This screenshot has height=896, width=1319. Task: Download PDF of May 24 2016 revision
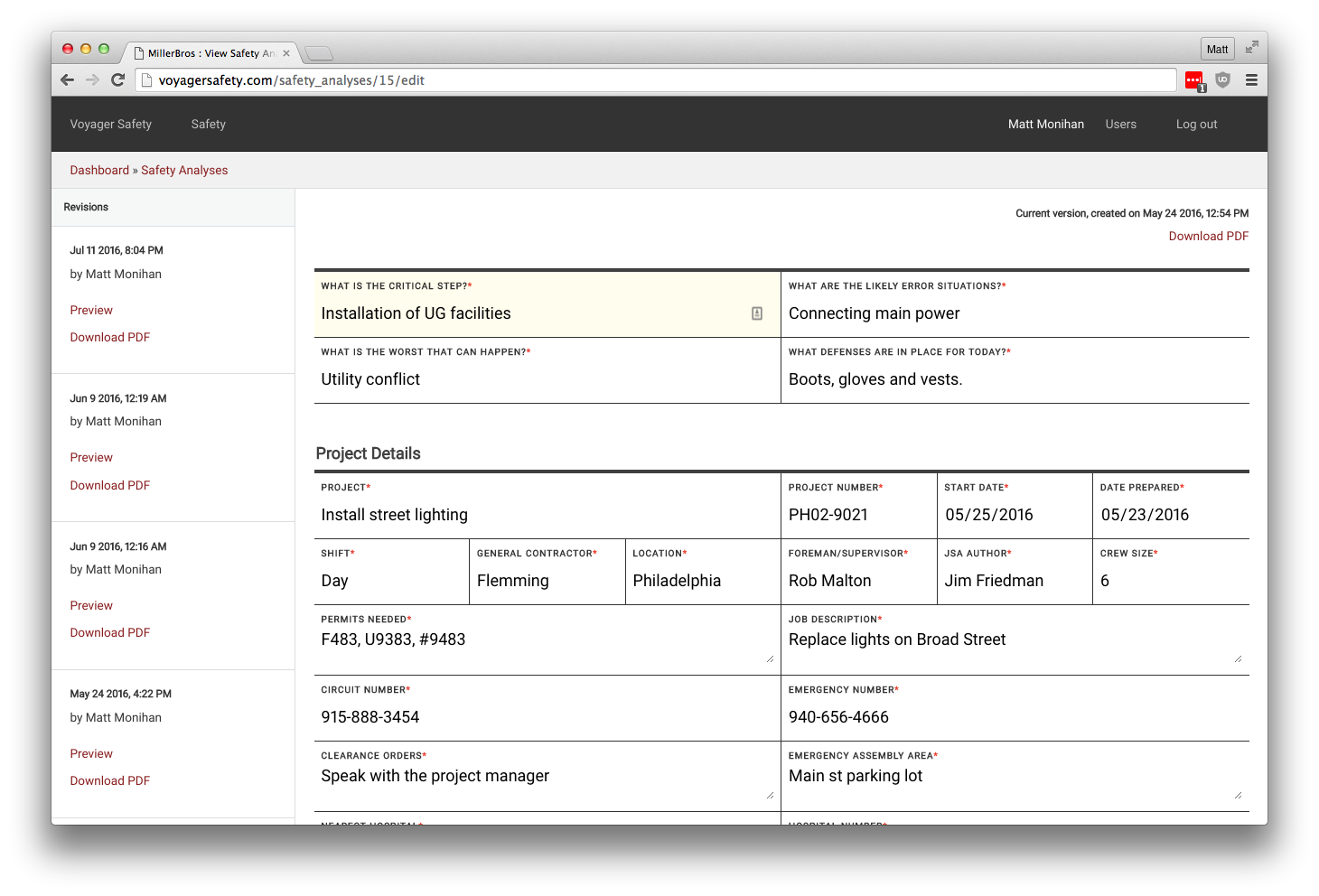tap(110, 780)
